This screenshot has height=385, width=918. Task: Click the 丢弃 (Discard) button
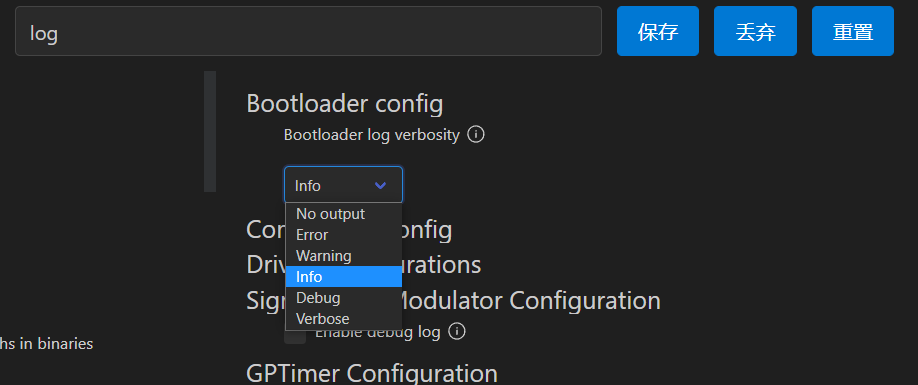click(x=755, y=31)
